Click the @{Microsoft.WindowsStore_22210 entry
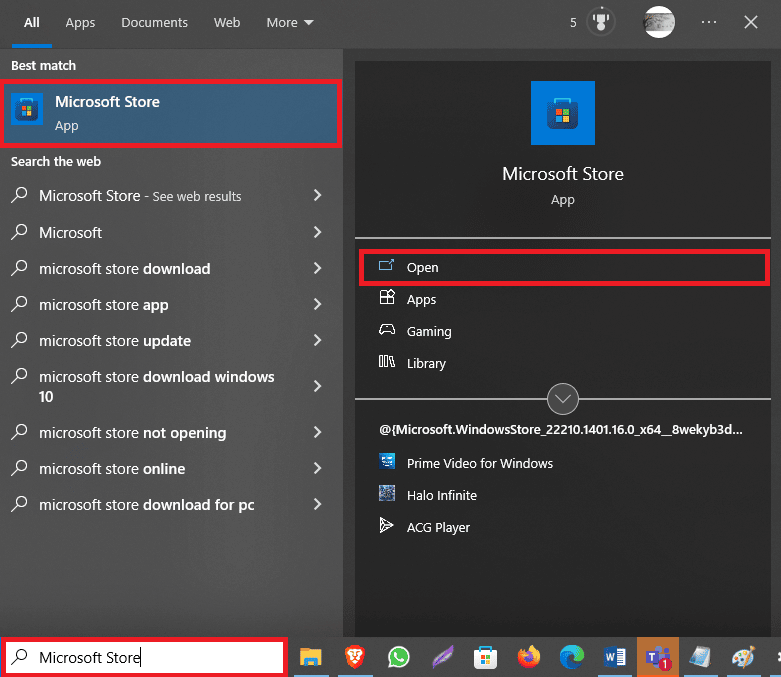Screen dimensions: 781x677 [x=560, y=429]
